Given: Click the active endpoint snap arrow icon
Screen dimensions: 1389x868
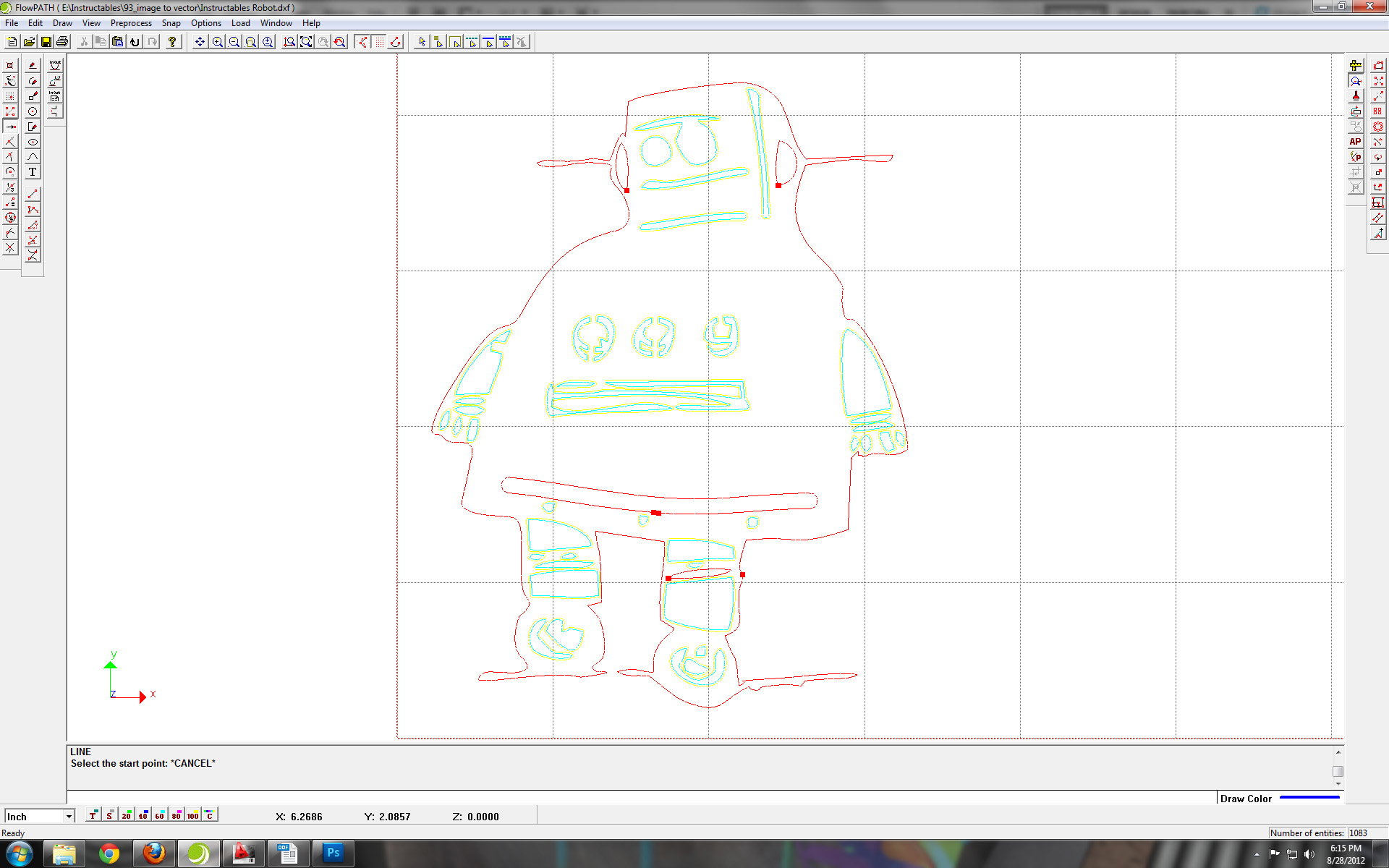Looking at the screenshot, I should pyautogui.click(x=10, y=127).
